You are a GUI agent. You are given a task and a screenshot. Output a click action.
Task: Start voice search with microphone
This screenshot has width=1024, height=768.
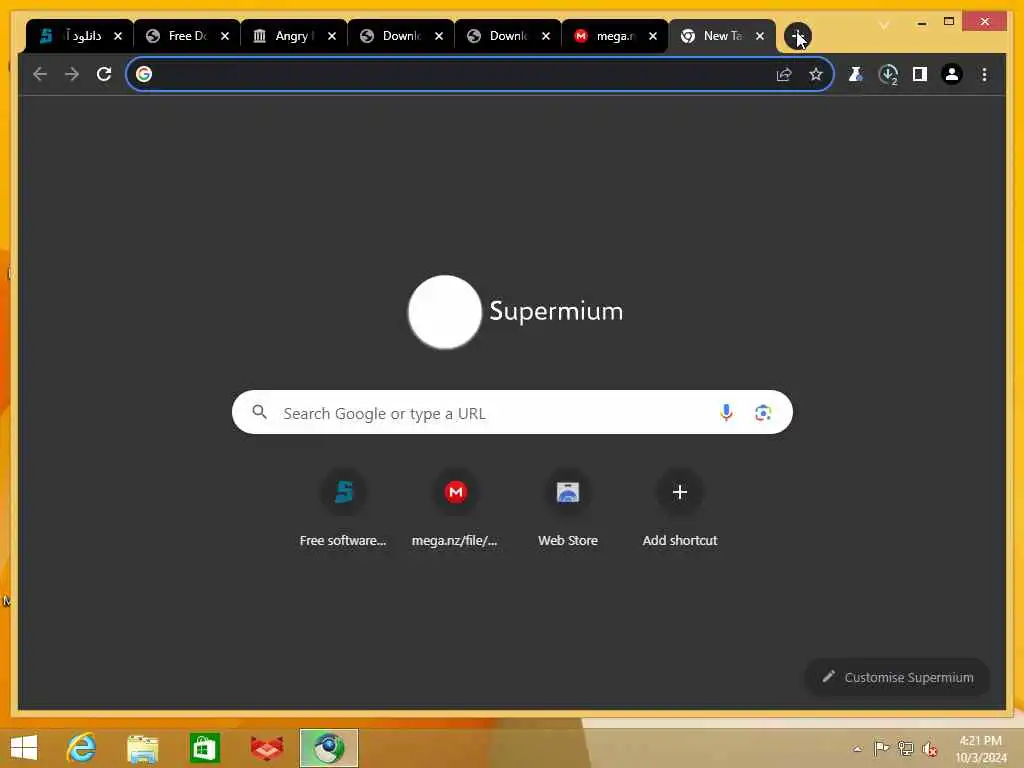coord(726,413)
